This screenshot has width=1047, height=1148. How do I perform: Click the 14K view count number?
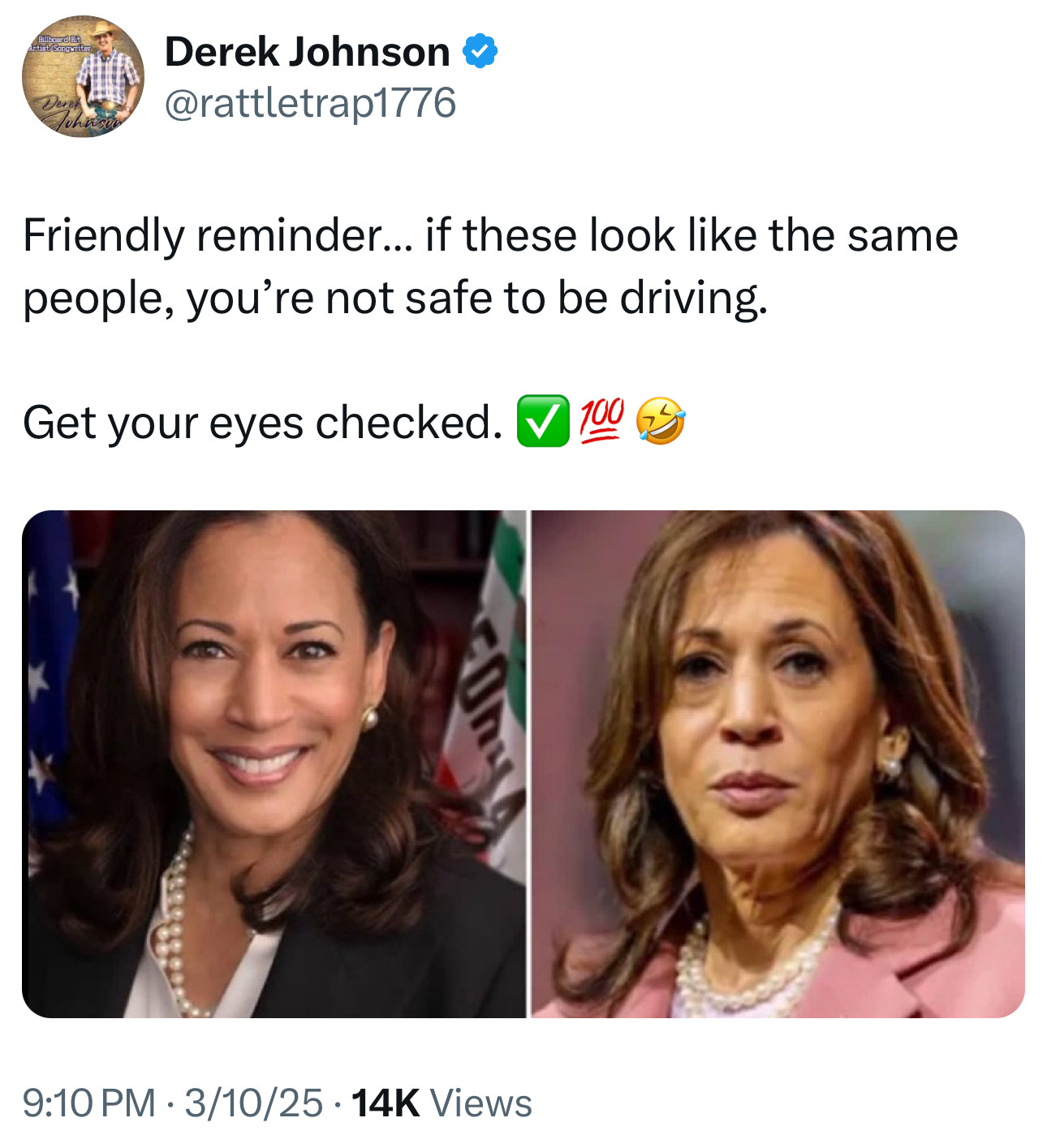tap(386, 1103)
